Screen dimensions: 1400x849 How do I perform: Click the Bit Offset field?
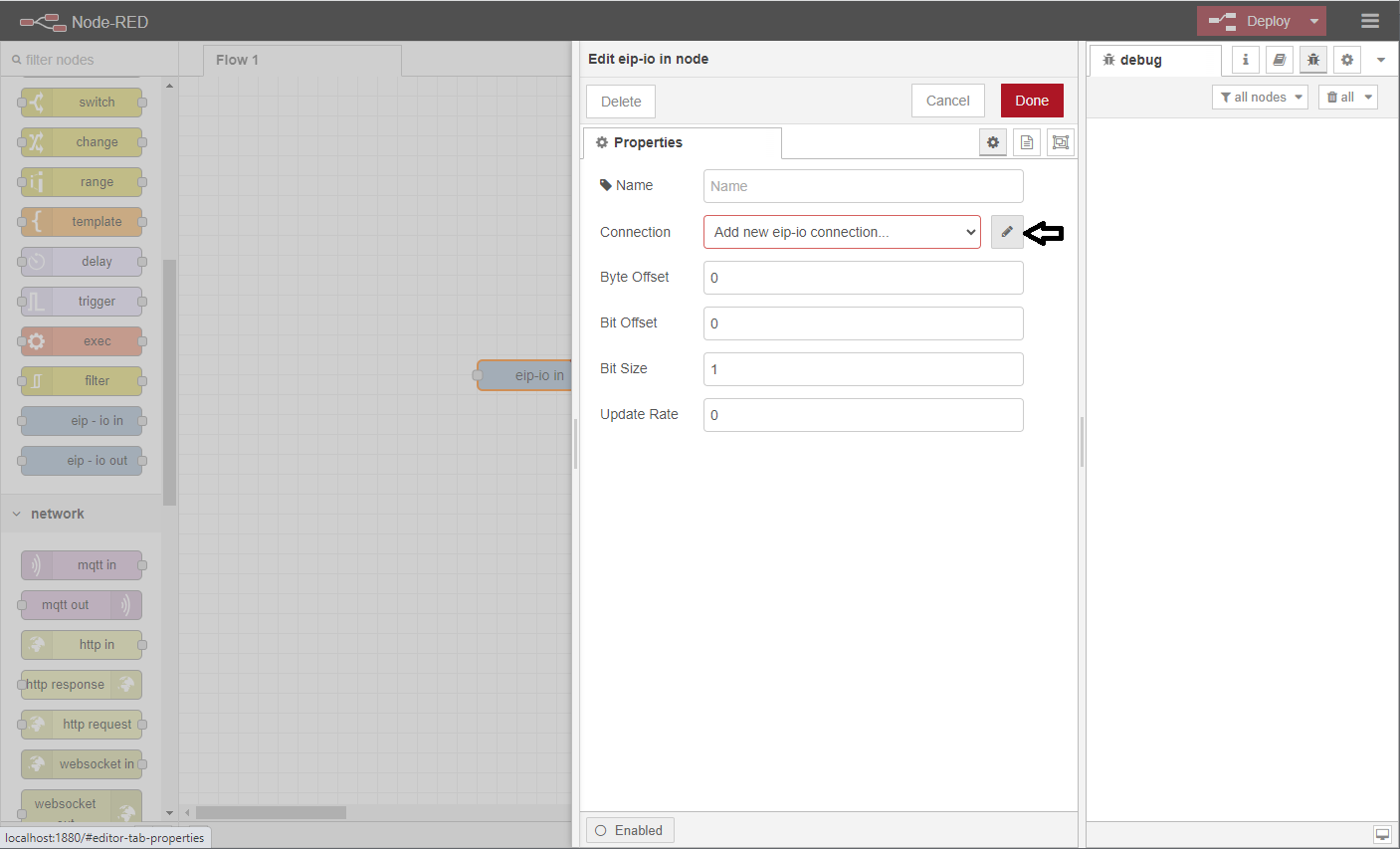864,323
